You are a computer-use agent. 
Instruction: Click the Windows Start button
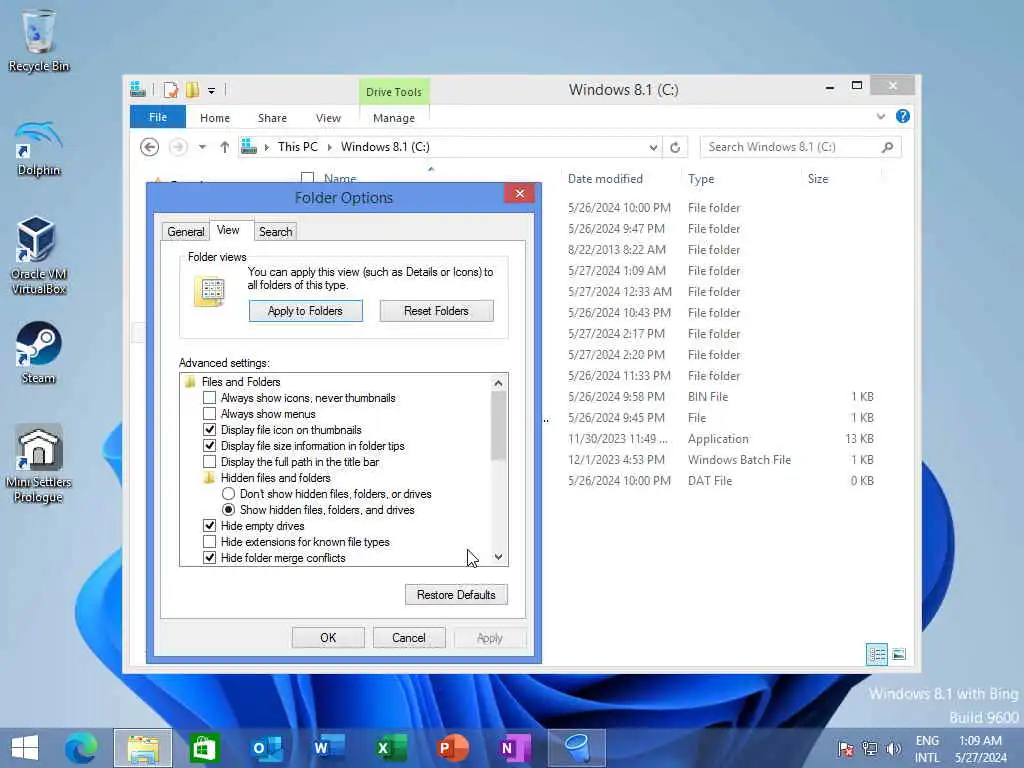(25, 748)
